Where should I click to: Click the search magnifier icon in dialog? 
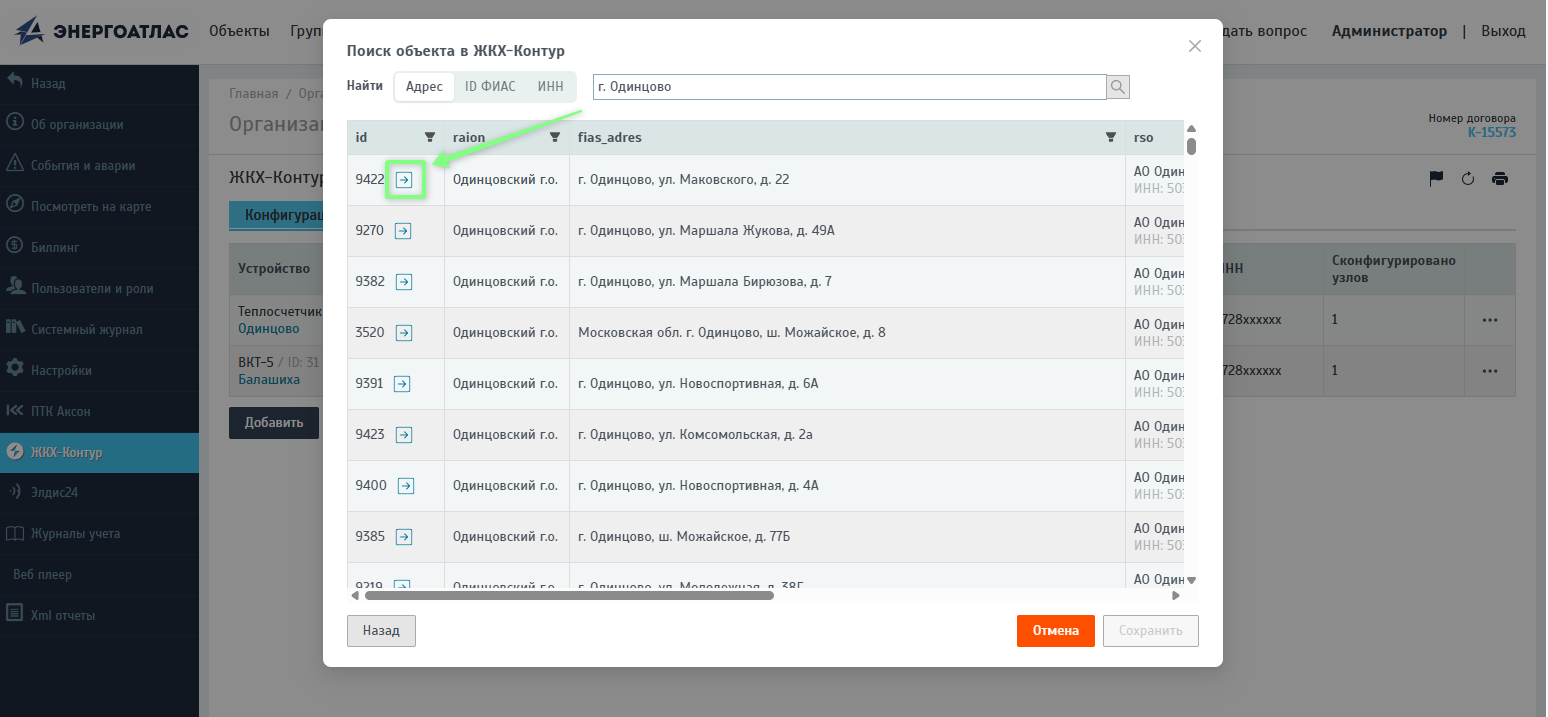pyautogui.click(x=1118, y=87)
